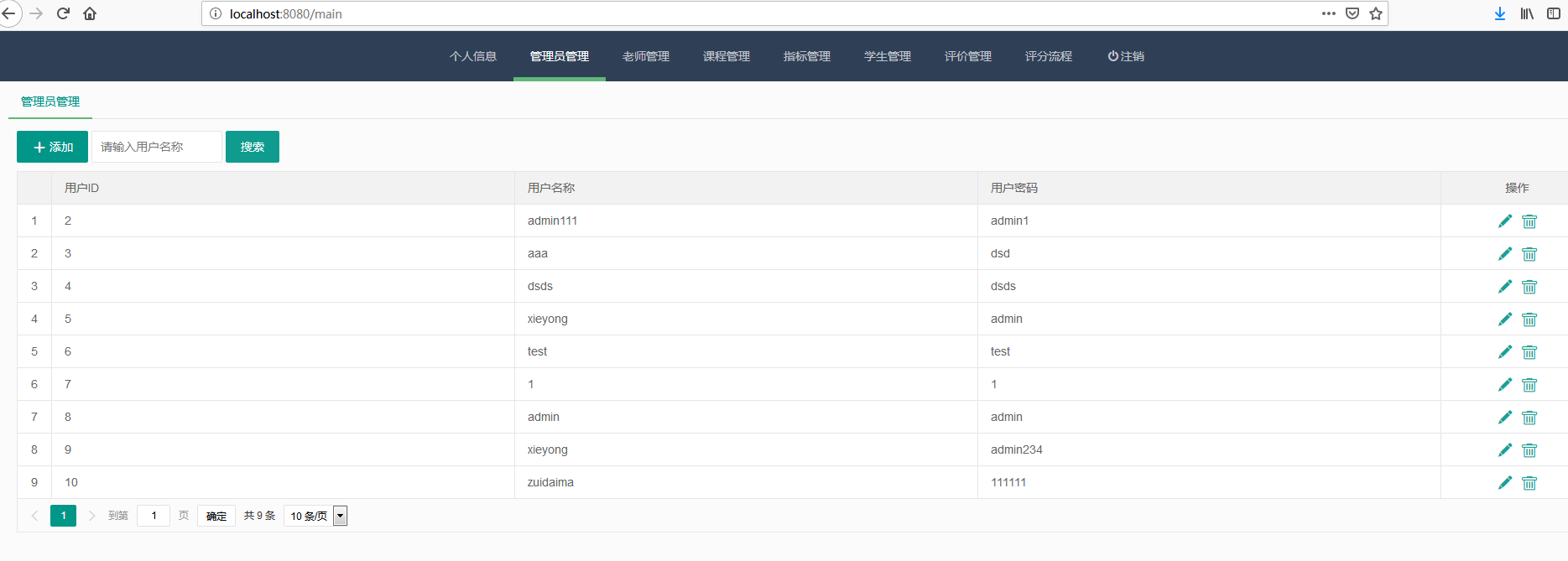Click the next page arrow
Screen dimensions: 1568x561
pyautogui.click(x=92, y=516)
